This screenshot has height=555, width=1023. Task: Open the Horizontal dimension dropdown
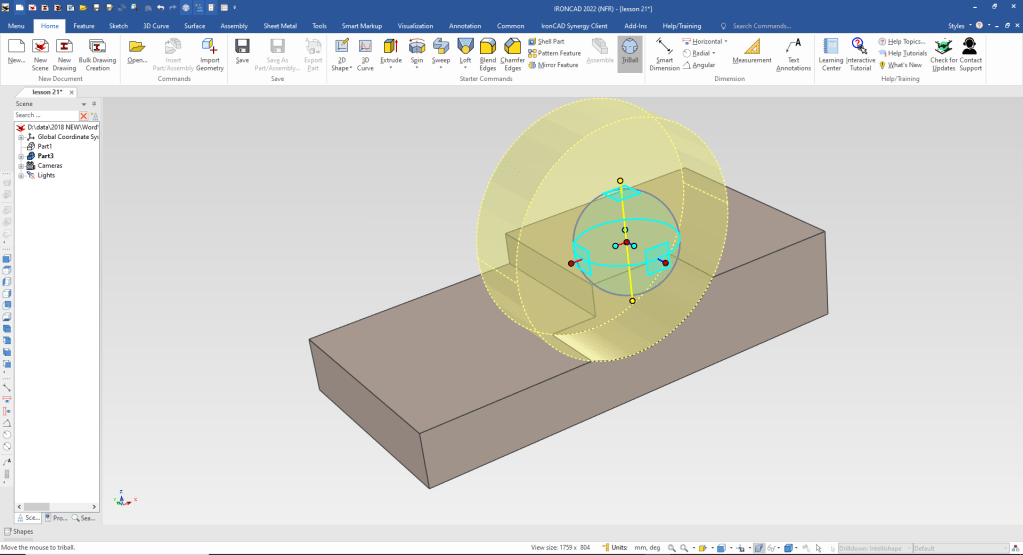tap(726, 42)
